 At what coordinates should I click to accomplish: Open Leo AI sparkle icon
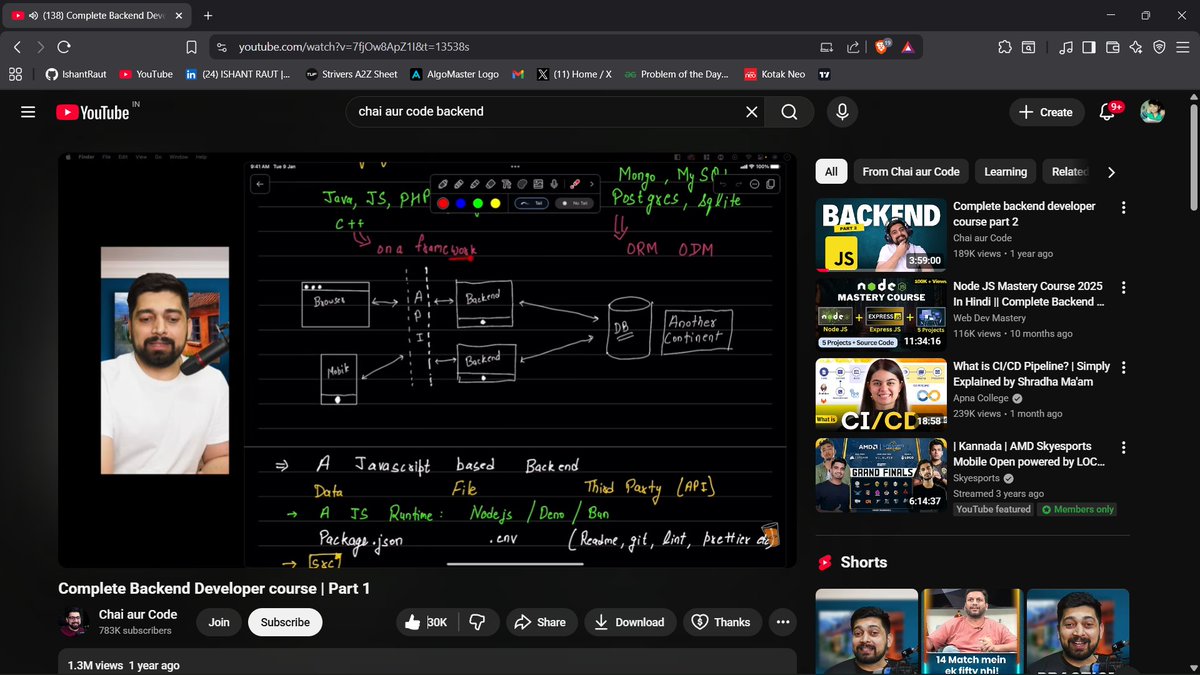pos(1136,47)
